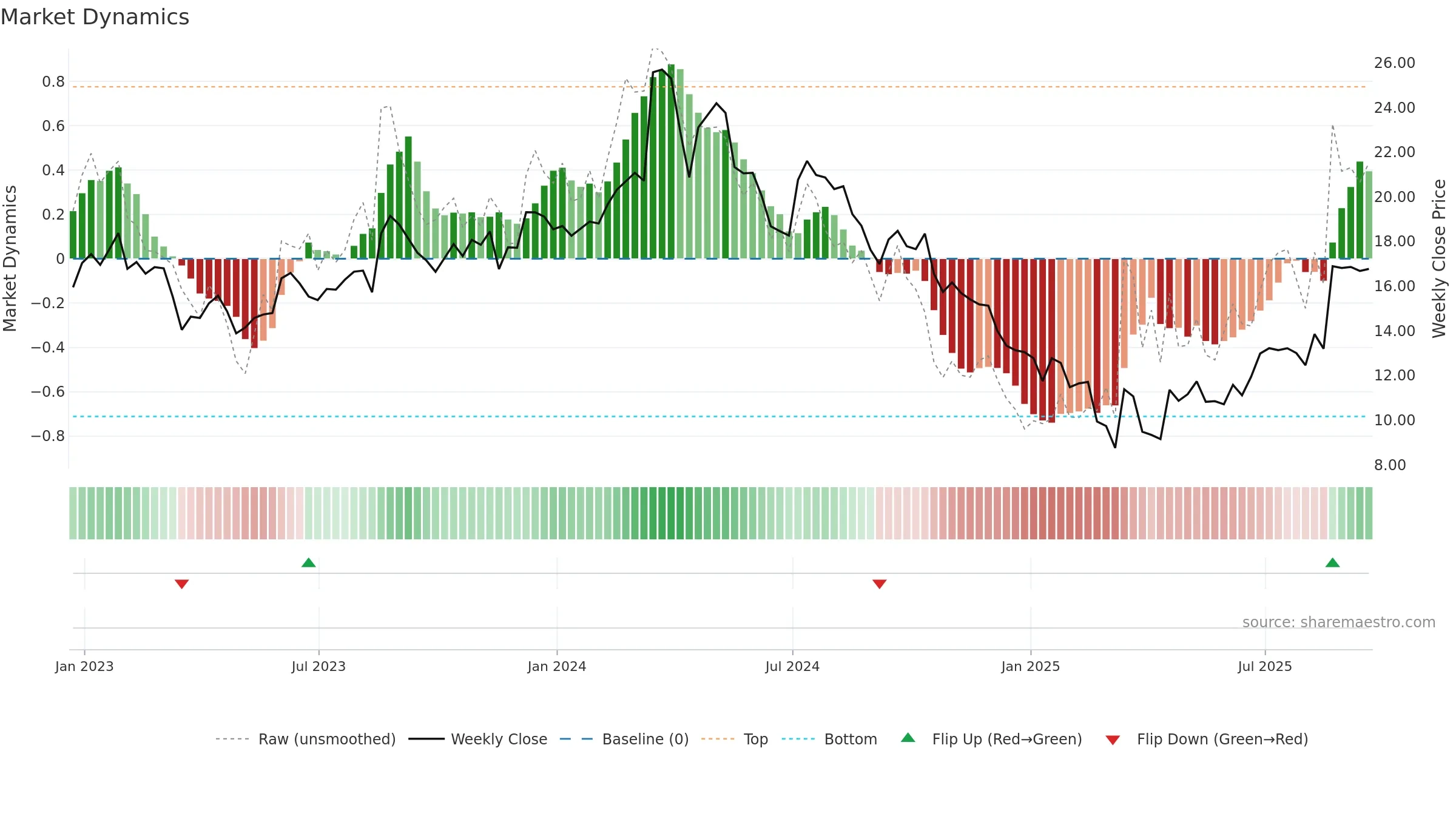This screenshot has width=1456, height=819.
Task: Click the 8.00 price axis label
Action: (x=1390, y=465)
